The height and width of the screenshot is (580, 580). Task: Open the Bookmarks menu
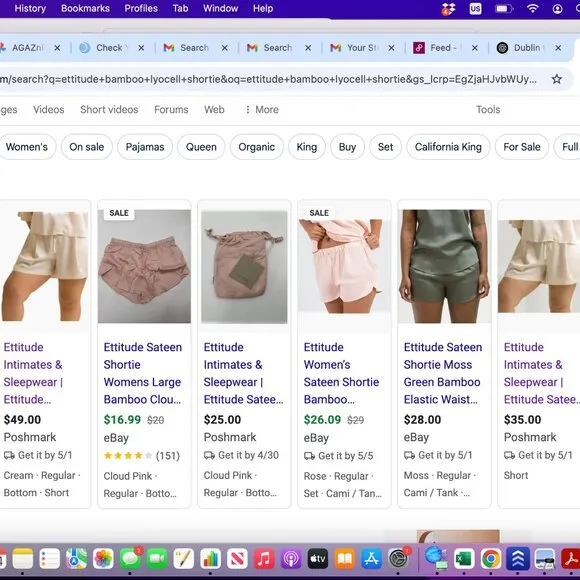[x=85, y=8]
